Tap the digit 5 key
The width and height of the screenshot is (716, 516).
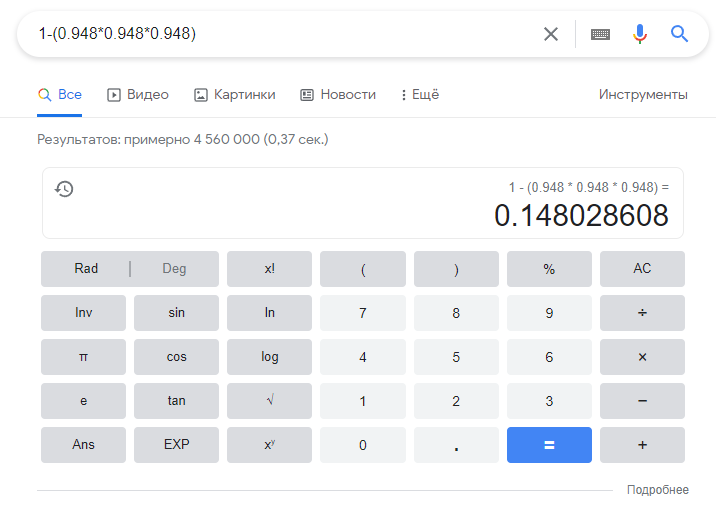tap(456, 357)
